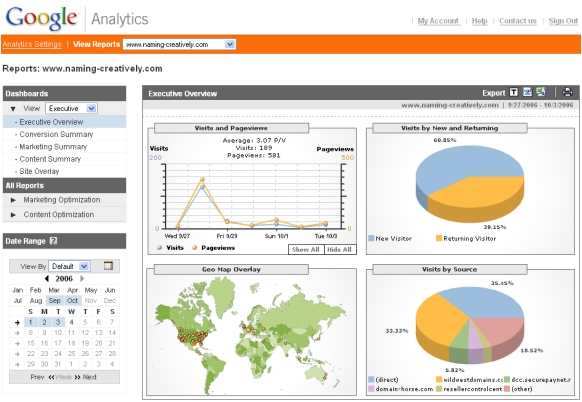Select Oct month in calendar
582x402 pixels.
(x=72, y=301)
